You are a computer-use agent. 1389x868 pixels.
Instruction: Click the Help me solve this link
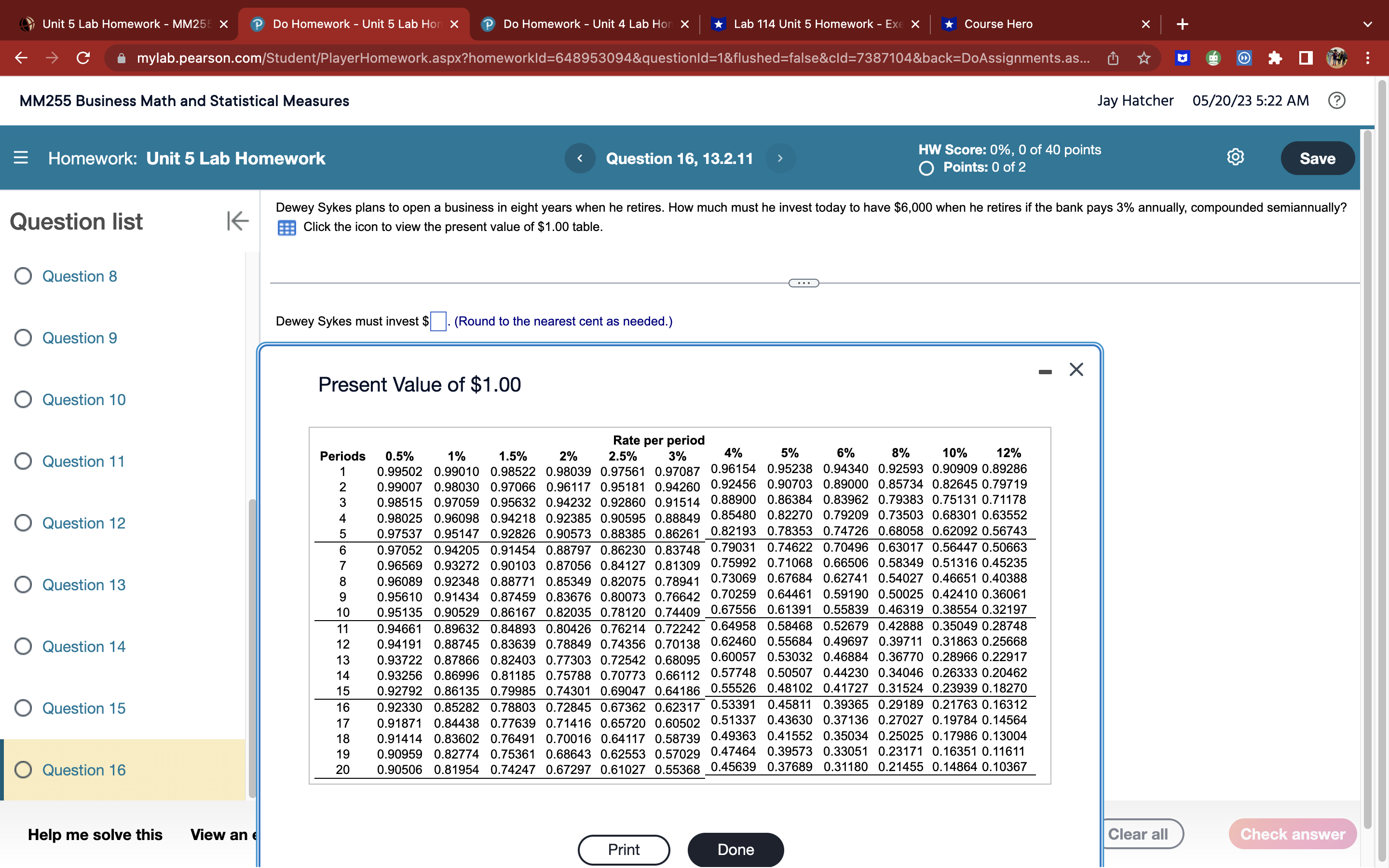(x=95, y=834)
